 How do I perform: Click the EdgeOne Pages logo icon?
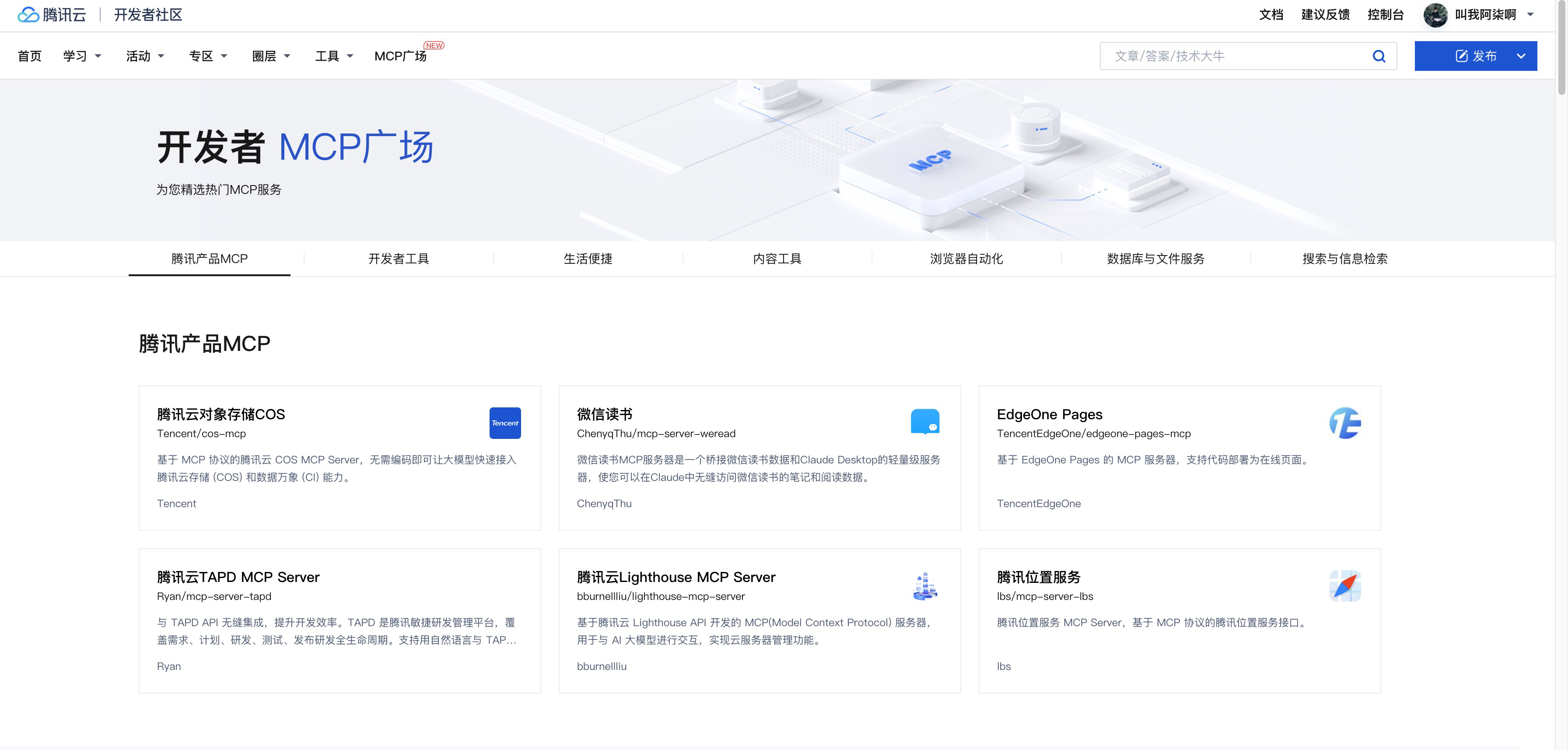tap(1344, 423)
